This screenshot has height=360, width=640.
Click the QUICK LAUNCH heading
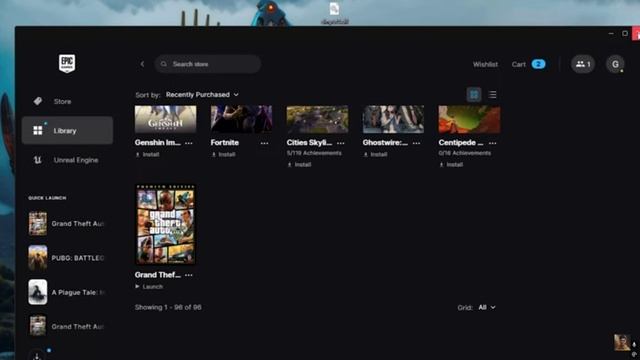tap(47, 198)
